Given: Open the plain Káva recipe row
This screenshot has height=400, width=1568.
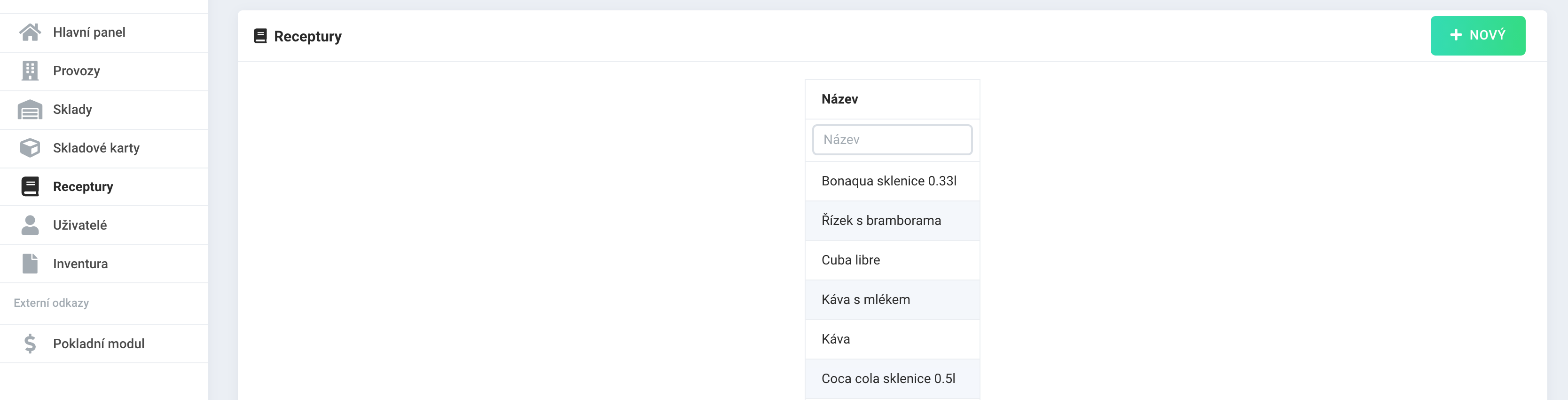Looking at the screenshot, I should pos(893,340).
